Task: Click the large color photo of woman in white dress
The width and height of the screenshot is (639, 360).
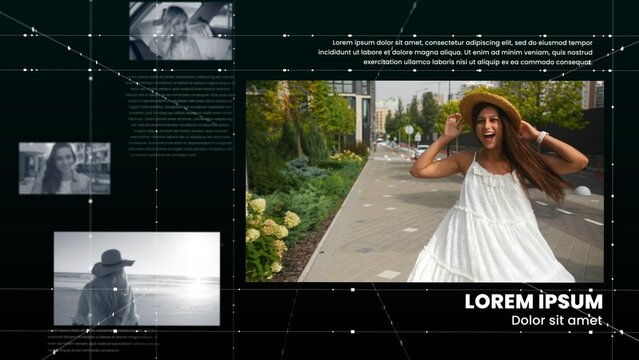Action: [425, 181]
